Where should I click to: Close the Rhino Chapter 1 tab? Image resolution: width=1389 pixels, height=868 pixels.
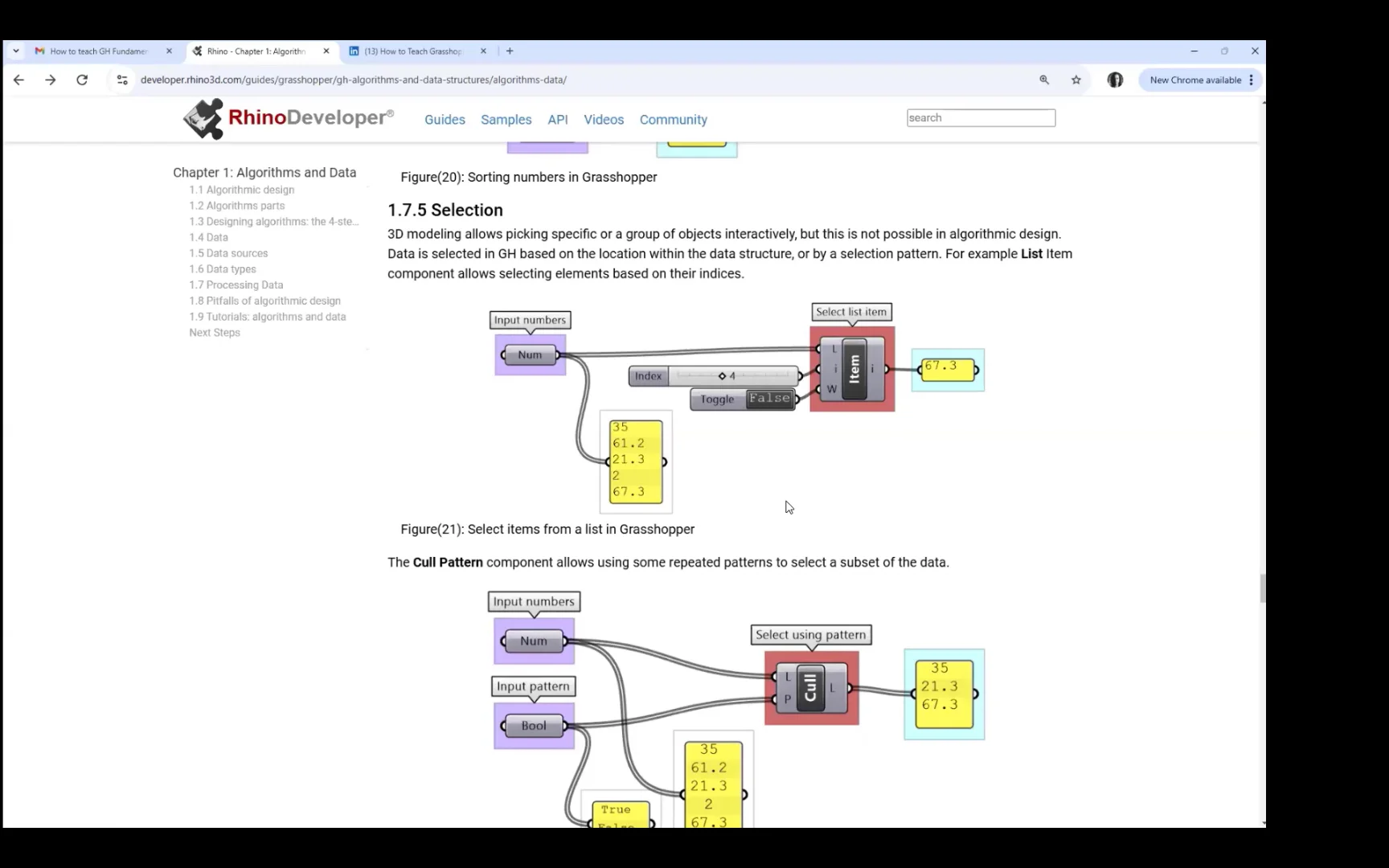click(326, 51)
